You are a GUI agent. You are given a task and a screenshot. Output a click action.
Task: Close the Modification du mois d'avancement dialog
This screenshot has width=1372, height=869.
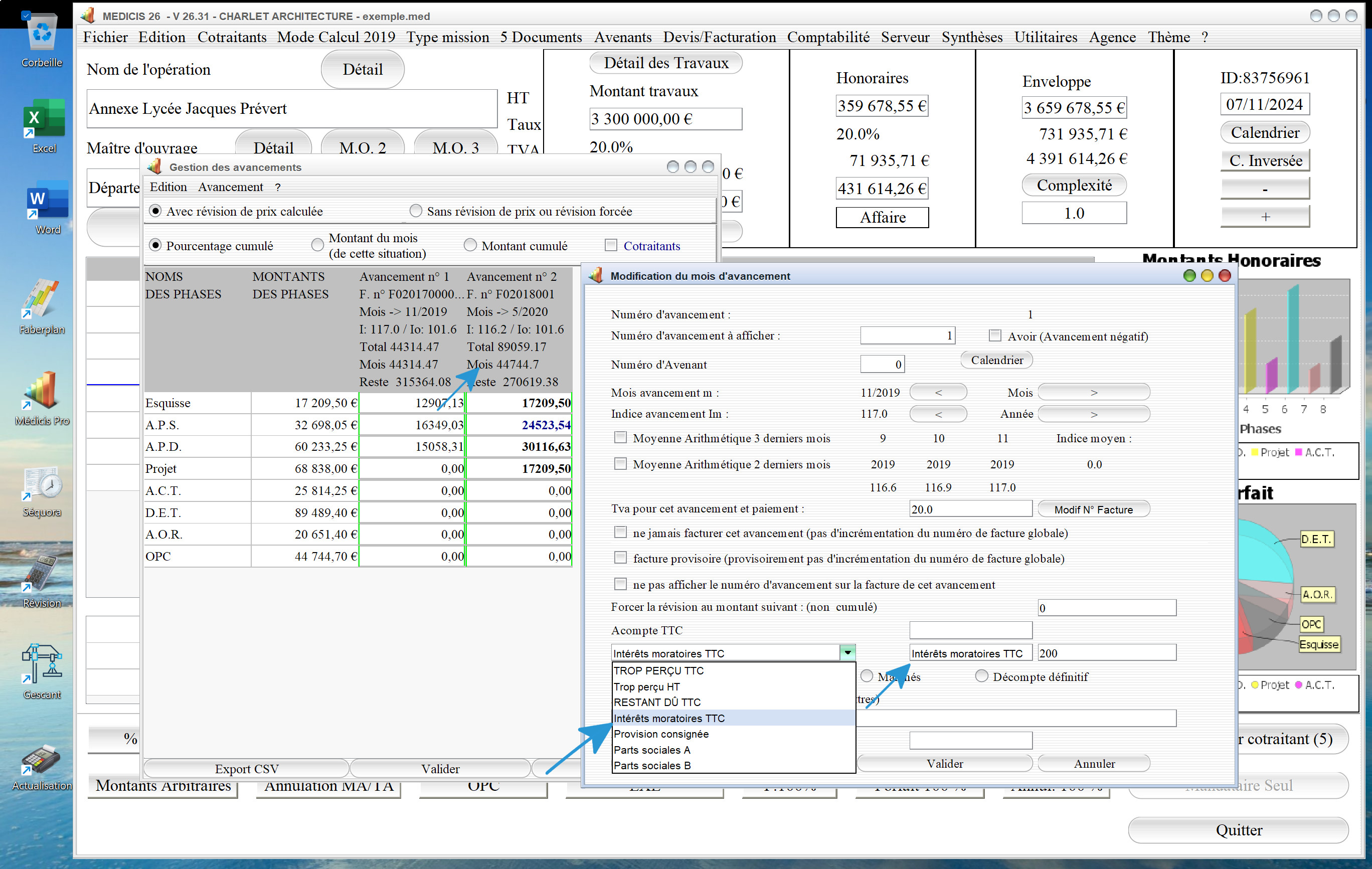point(1225,276)
